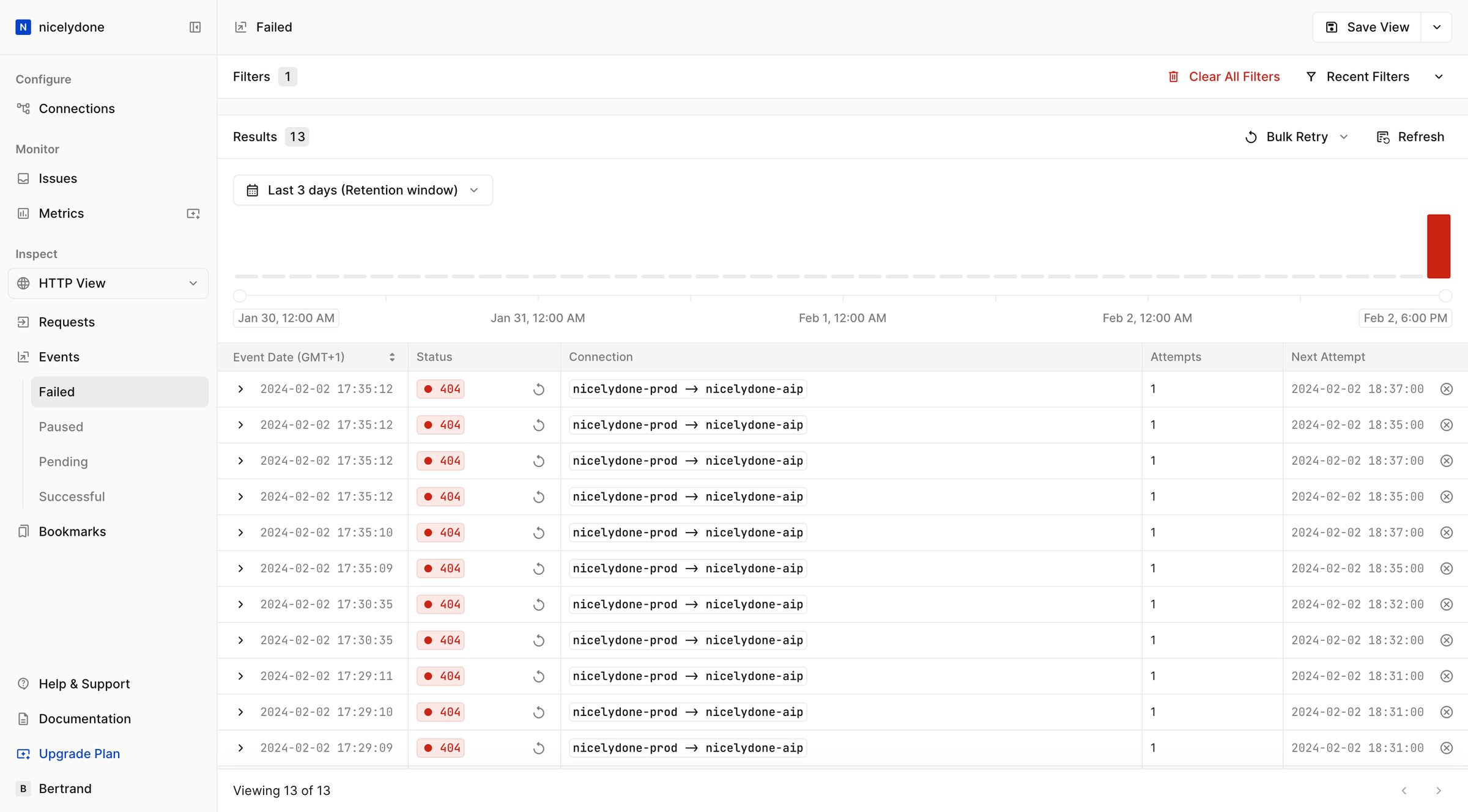Go to next results page arrow
This screenshot has width=1468, height=812.
click(x=1439, y=791)
